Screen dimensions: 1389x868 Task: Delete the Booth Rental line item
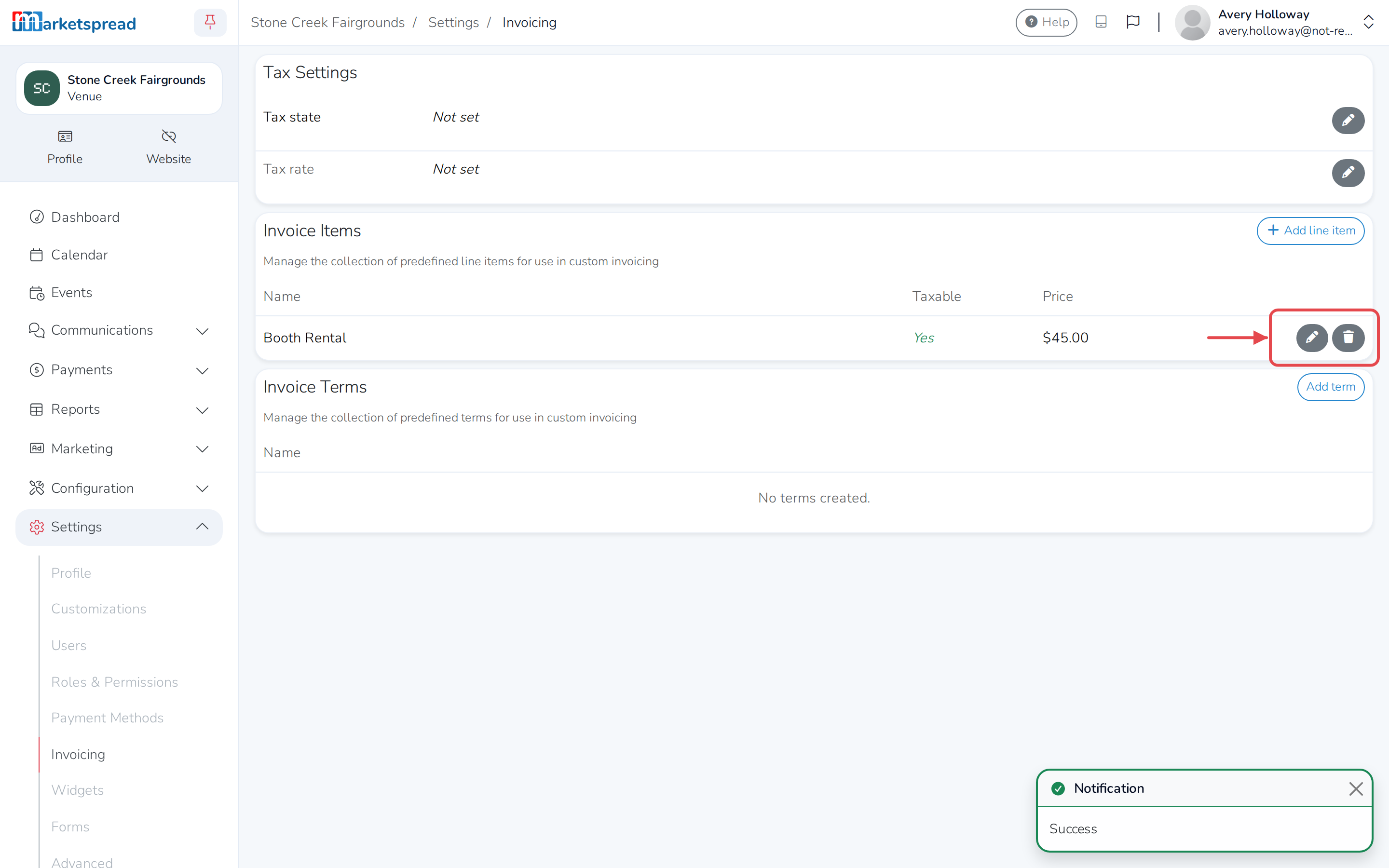(1348, 338)
